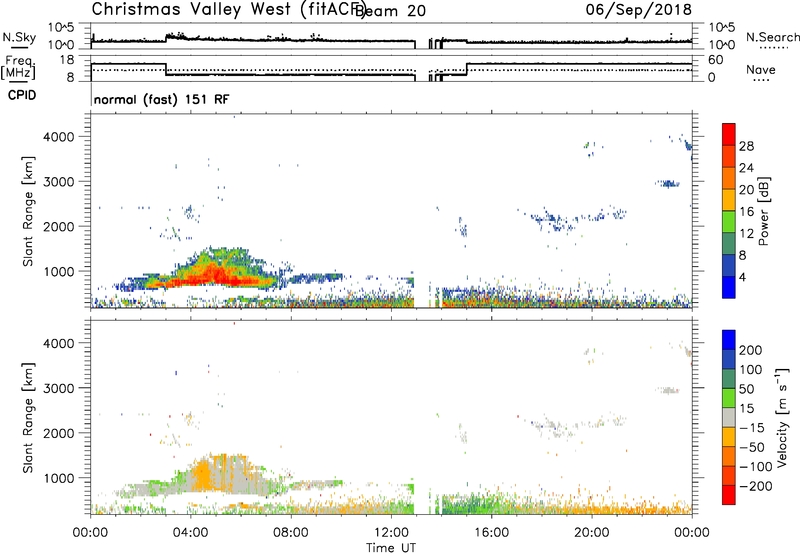Click the '28' value on the power color bar
The image size is (800, 554).
pyautogui.click(x=746, y=146)
